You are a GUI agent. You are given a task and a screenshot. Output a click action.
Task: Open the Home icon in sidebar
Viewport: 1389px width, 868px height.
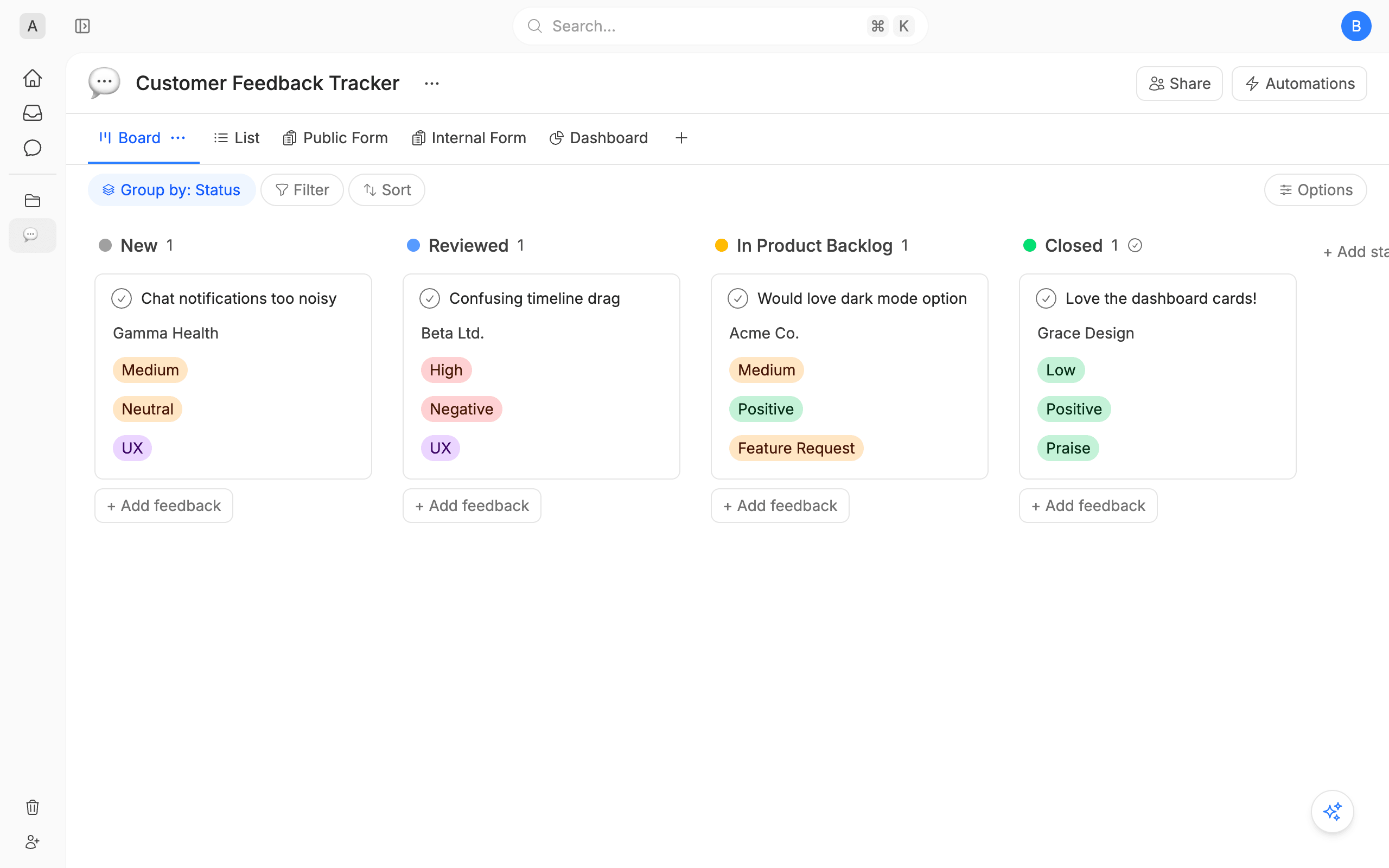point(33,78)
